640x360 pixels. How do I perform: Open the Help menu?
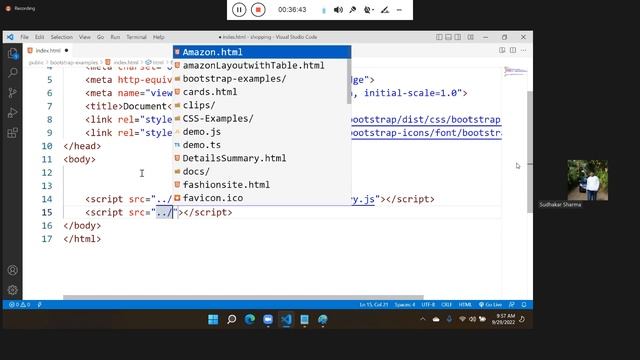click(159, 37)
